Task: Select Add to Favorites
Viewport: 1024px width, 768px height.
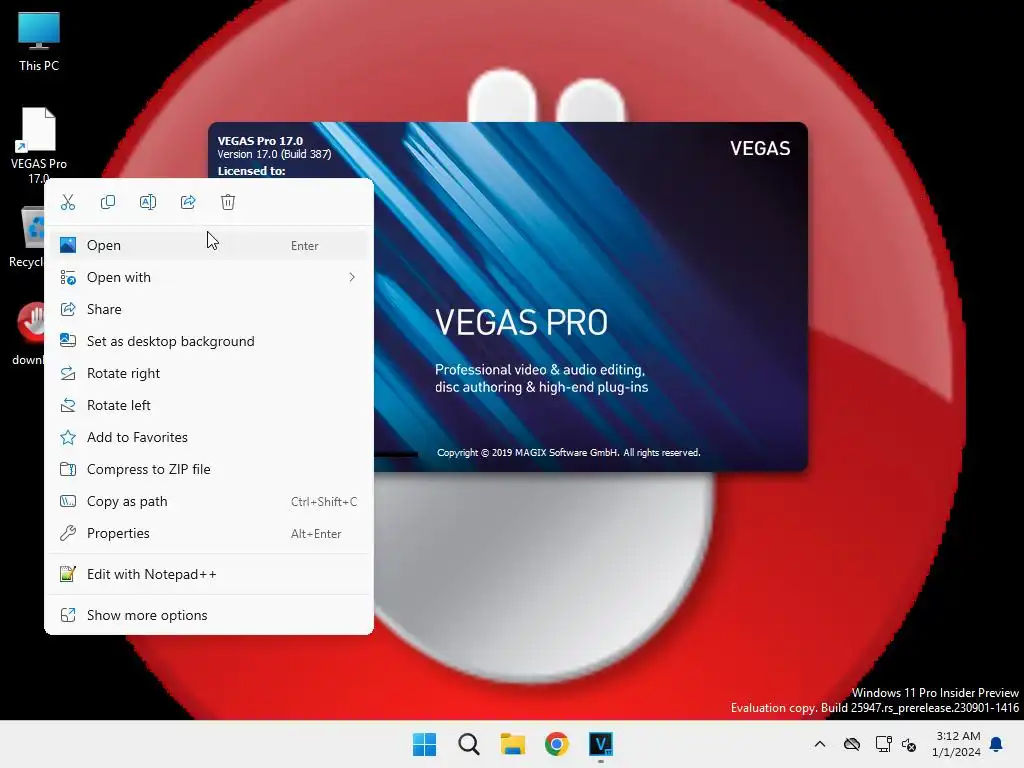Action: [209, 437]
